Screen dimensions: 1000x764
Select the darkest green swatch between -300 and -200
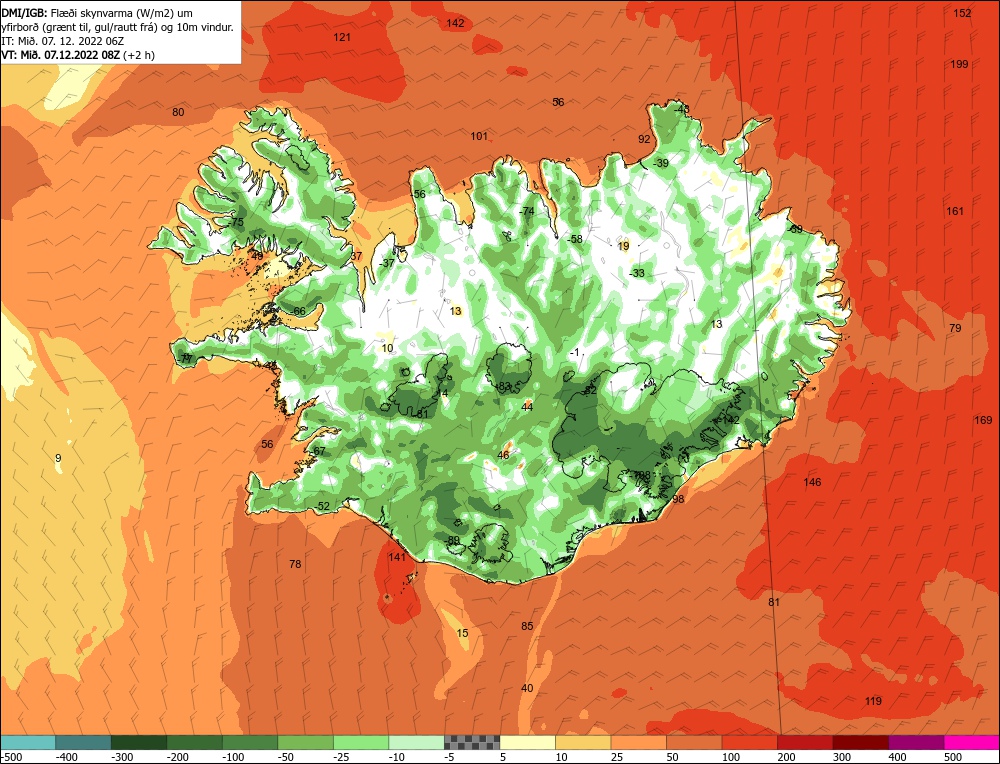click(x=138, y=742)
